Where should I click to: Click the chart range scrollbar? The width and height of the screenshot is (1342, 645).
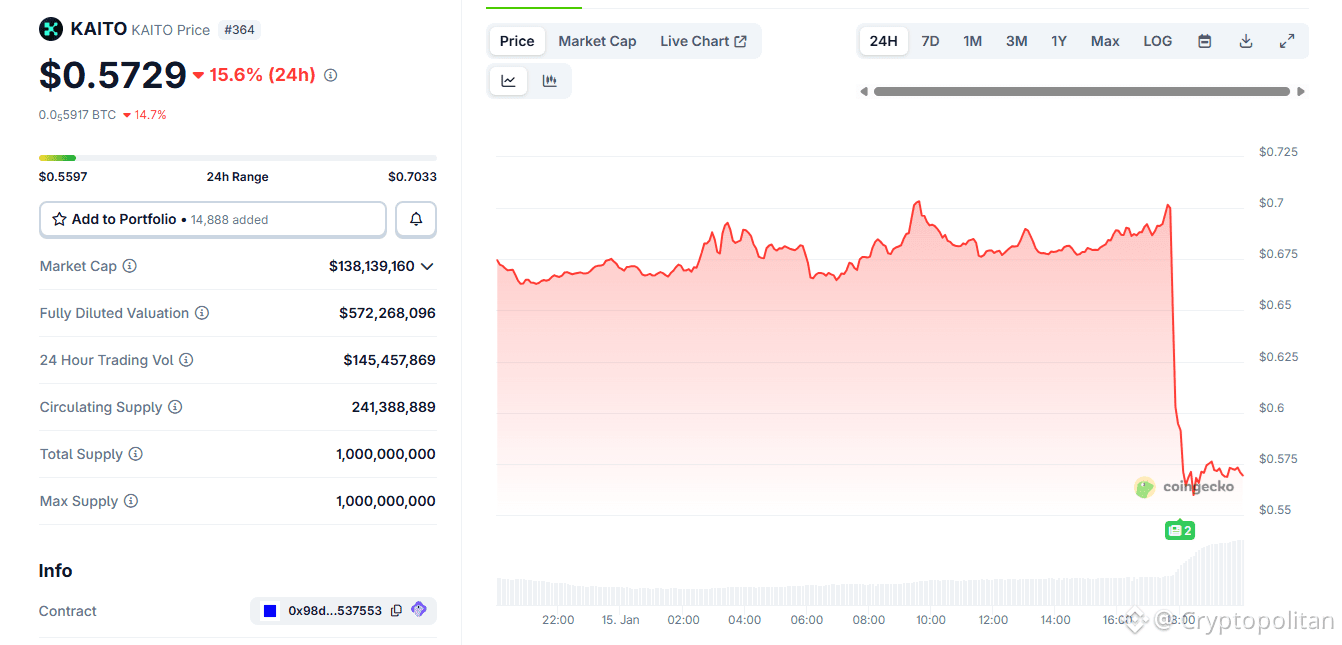tap(1081, 91)
